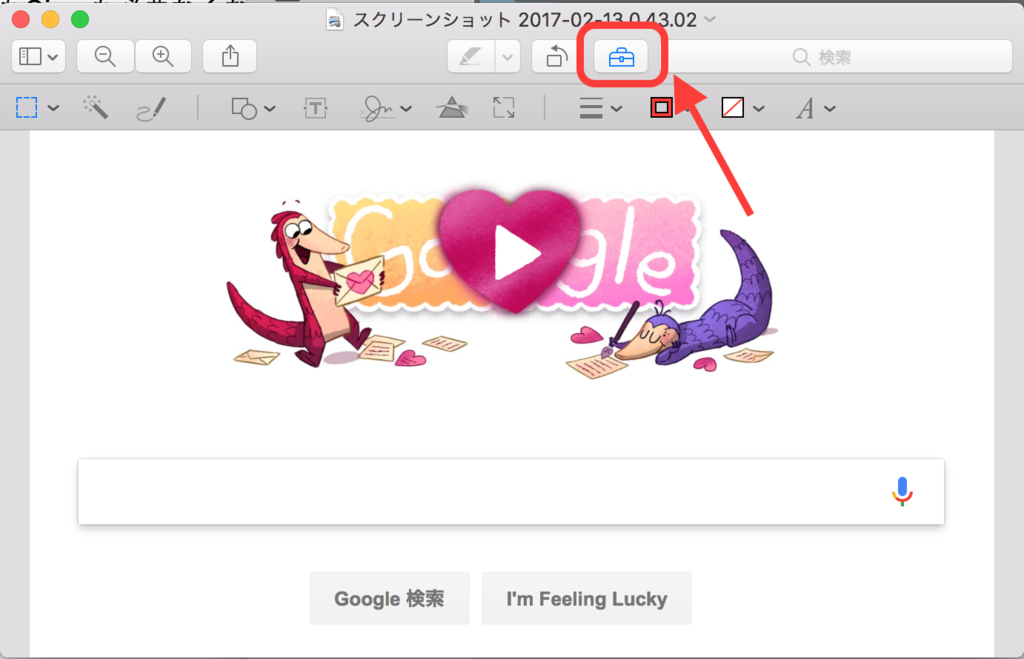Image resolution: width=1024 pixels, height=659 pixels.
Task: Open the Signature tool menu
Action: click(x=385, y=108)
